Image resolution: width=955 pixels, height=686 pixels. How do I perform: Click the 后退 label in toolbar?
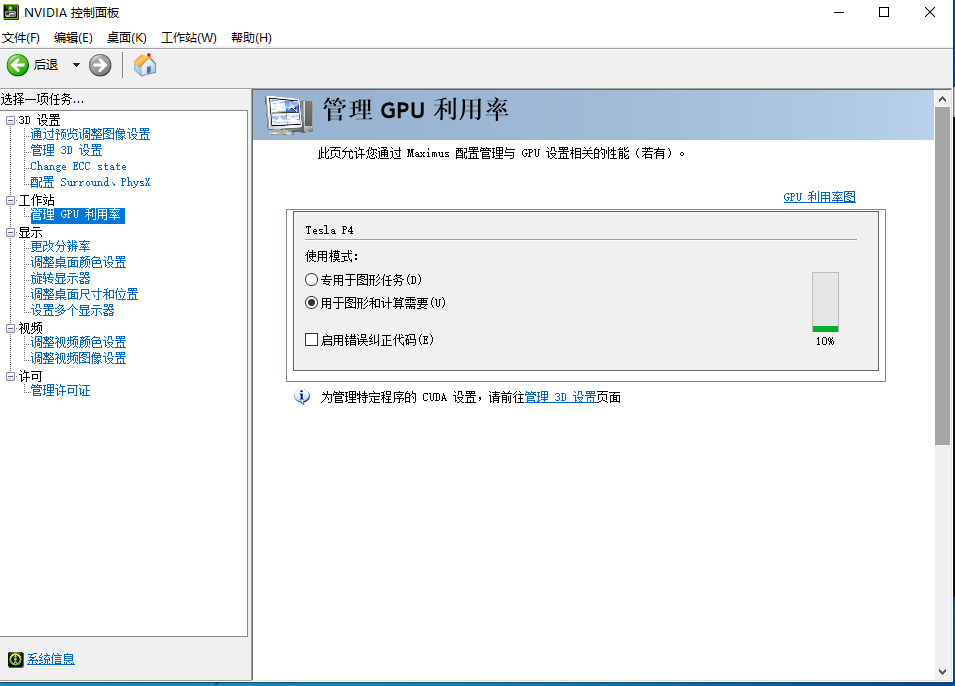coord(46,65)
